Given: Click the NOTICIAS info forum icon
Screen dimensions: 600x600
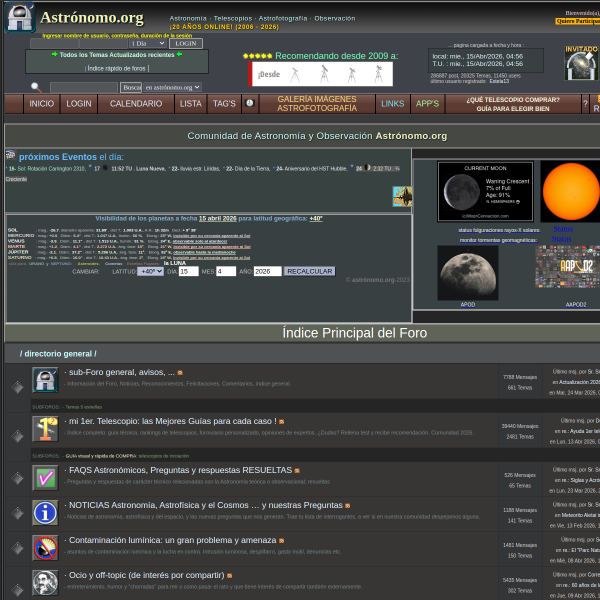Looking at the screenshot, I should coord(45,513).
